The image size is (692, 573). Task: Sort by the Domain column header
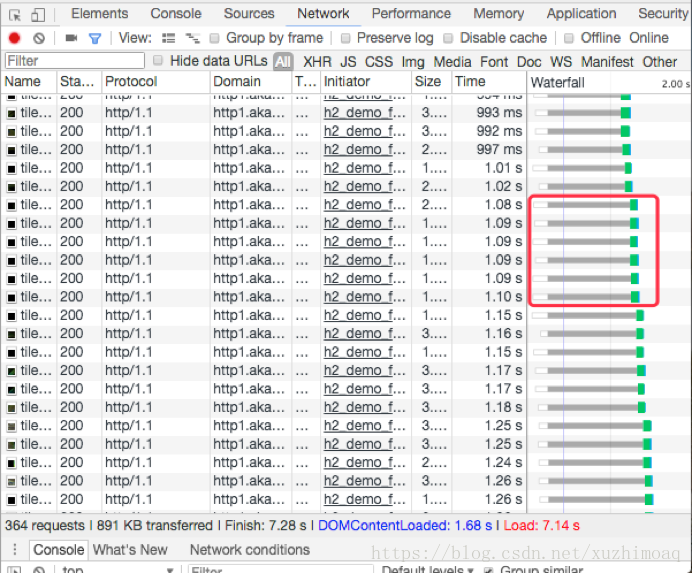[x=250, y=82]
